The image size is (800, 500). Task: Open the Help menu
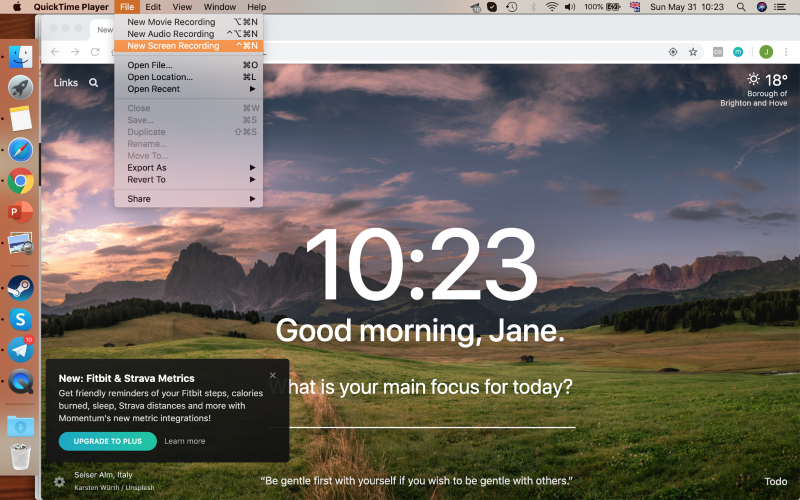pyautogui.click(x=257, y=7)
